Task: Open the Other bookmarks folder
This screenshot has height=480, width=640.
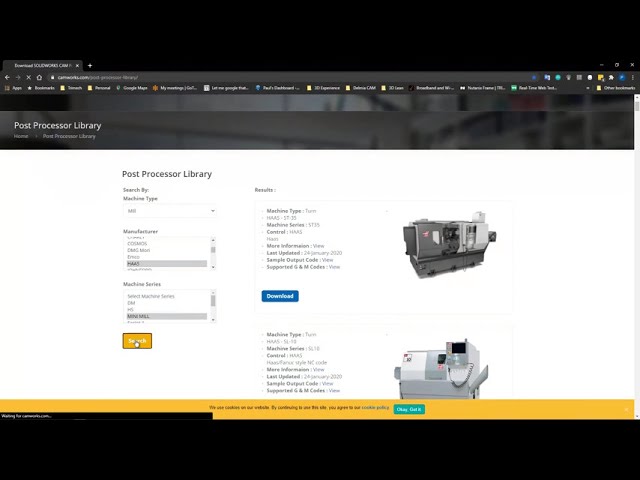Action: (616, 88)
